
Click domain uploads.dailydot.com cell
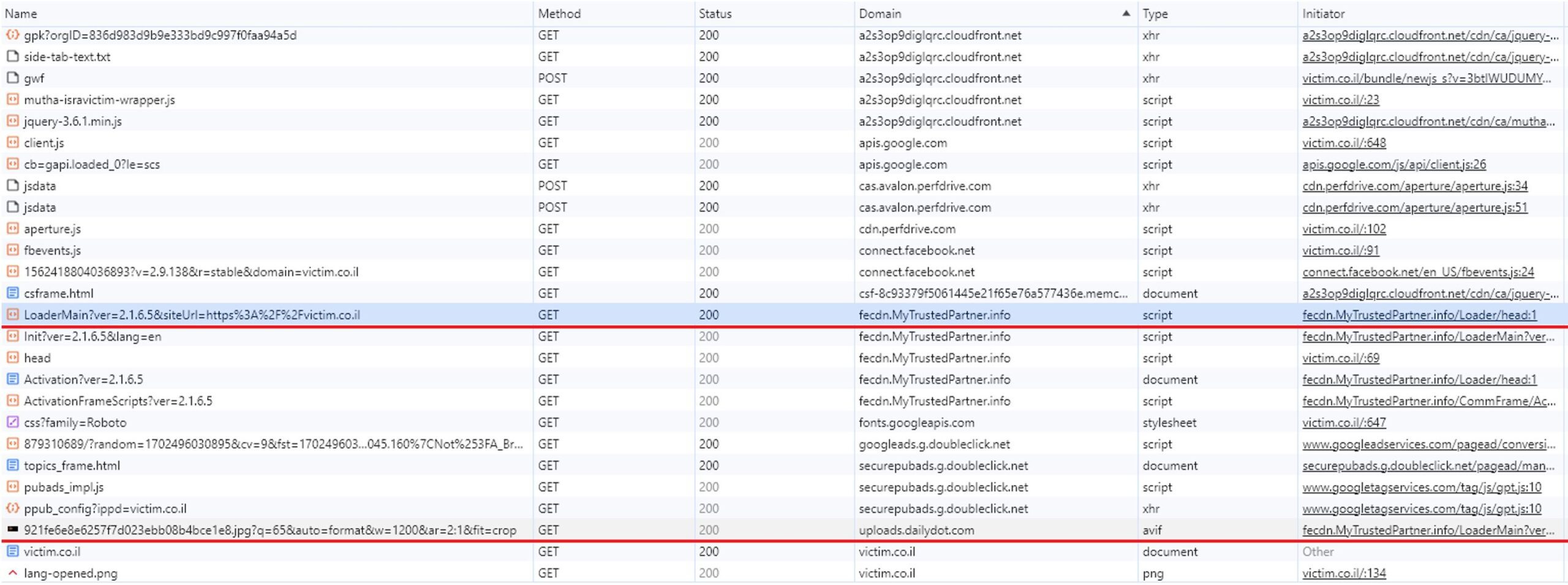(x=916, y=529)
